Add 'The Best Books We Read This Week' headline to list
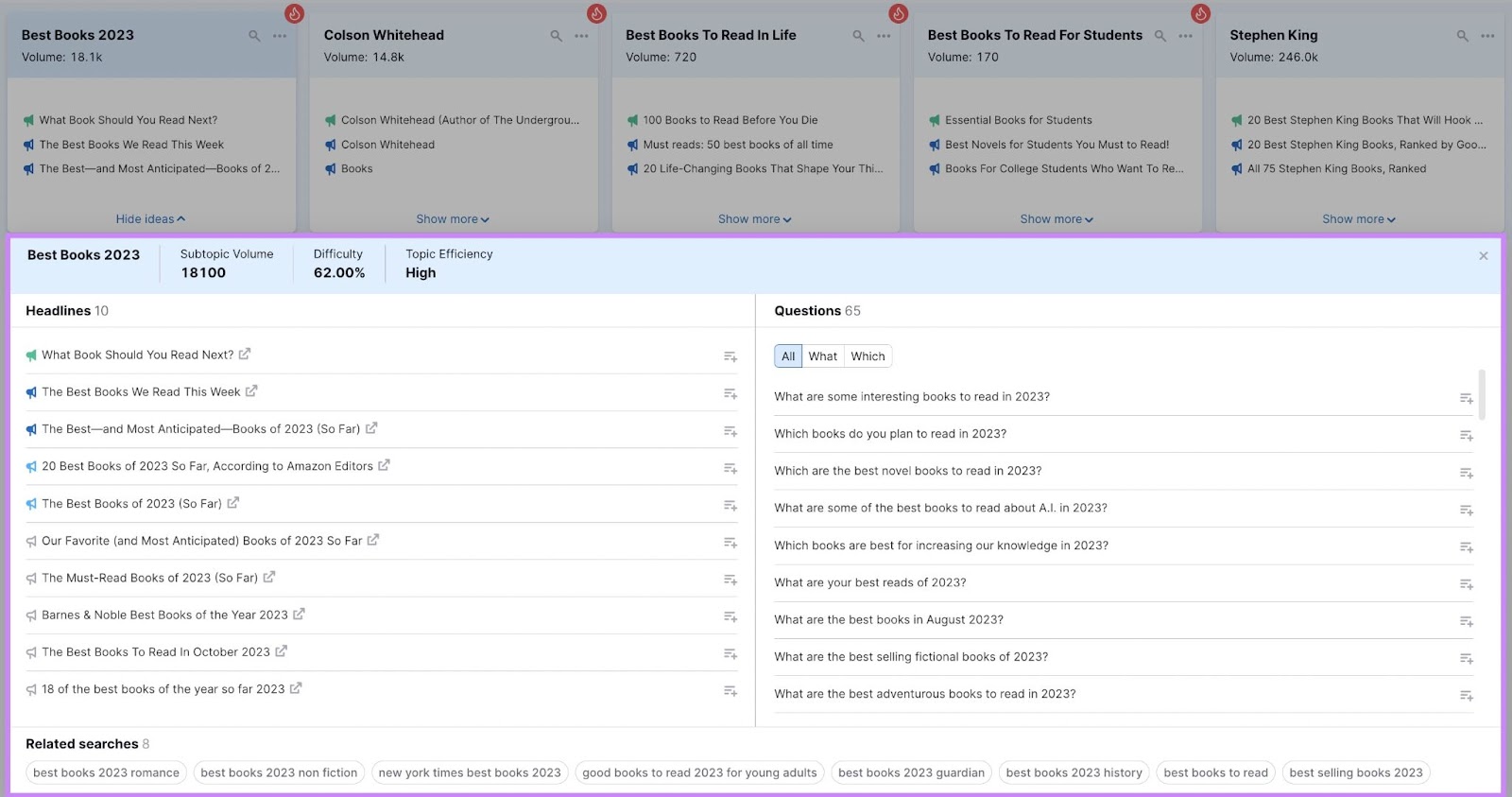 (730, 393)
